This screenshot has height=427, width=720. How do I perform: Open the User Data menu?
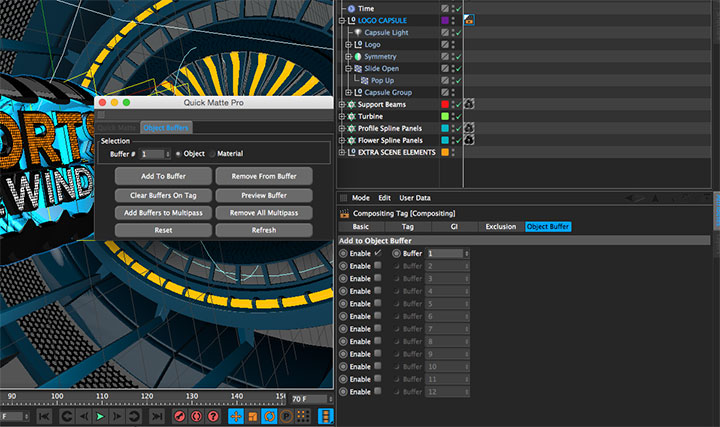click(x=414, y=198)
